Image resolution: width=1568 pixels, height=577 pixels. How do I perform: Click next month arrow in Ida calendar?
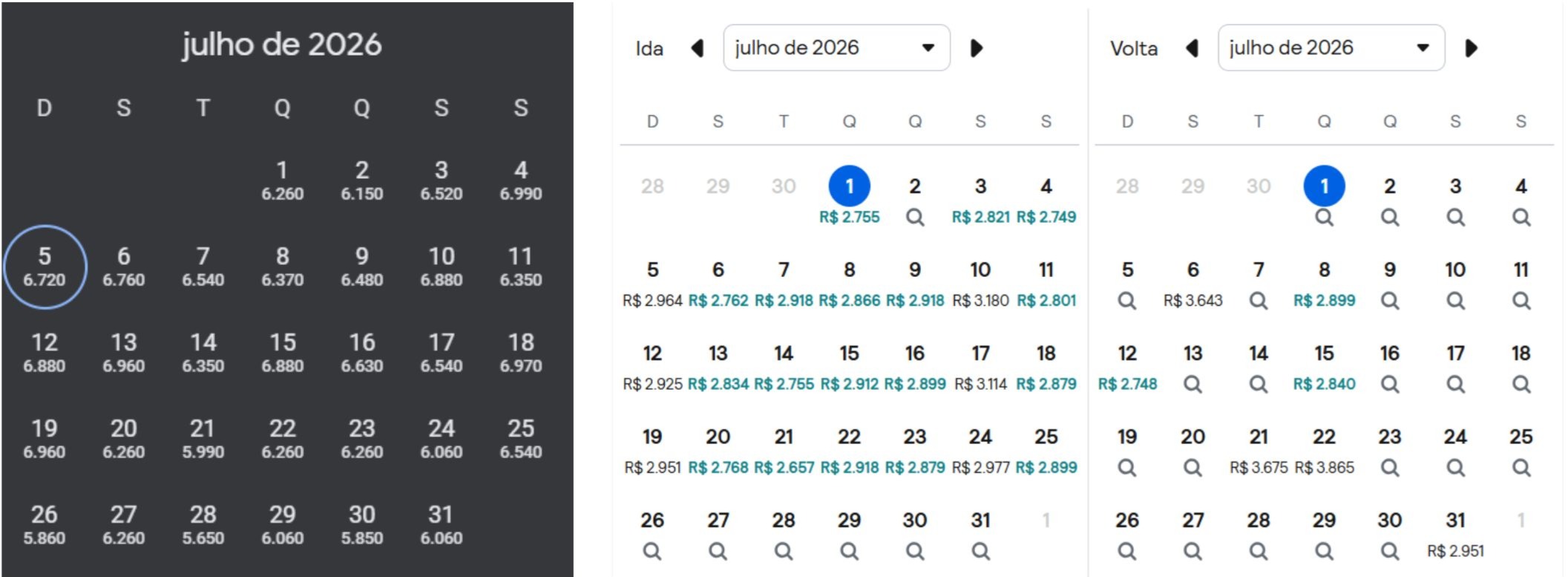pyautogui.click(x=977, y=48)
